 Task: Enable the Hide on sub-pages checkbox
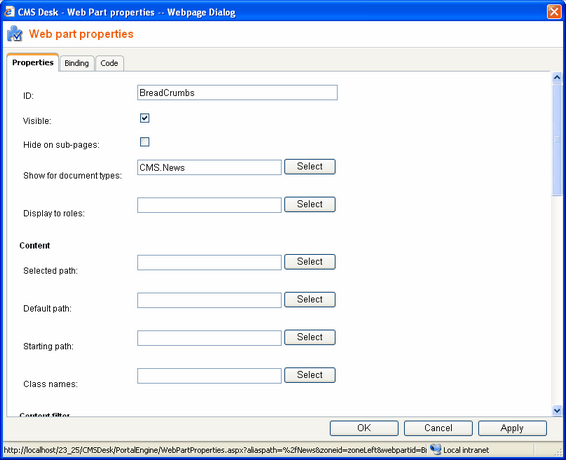click(145, 142)
